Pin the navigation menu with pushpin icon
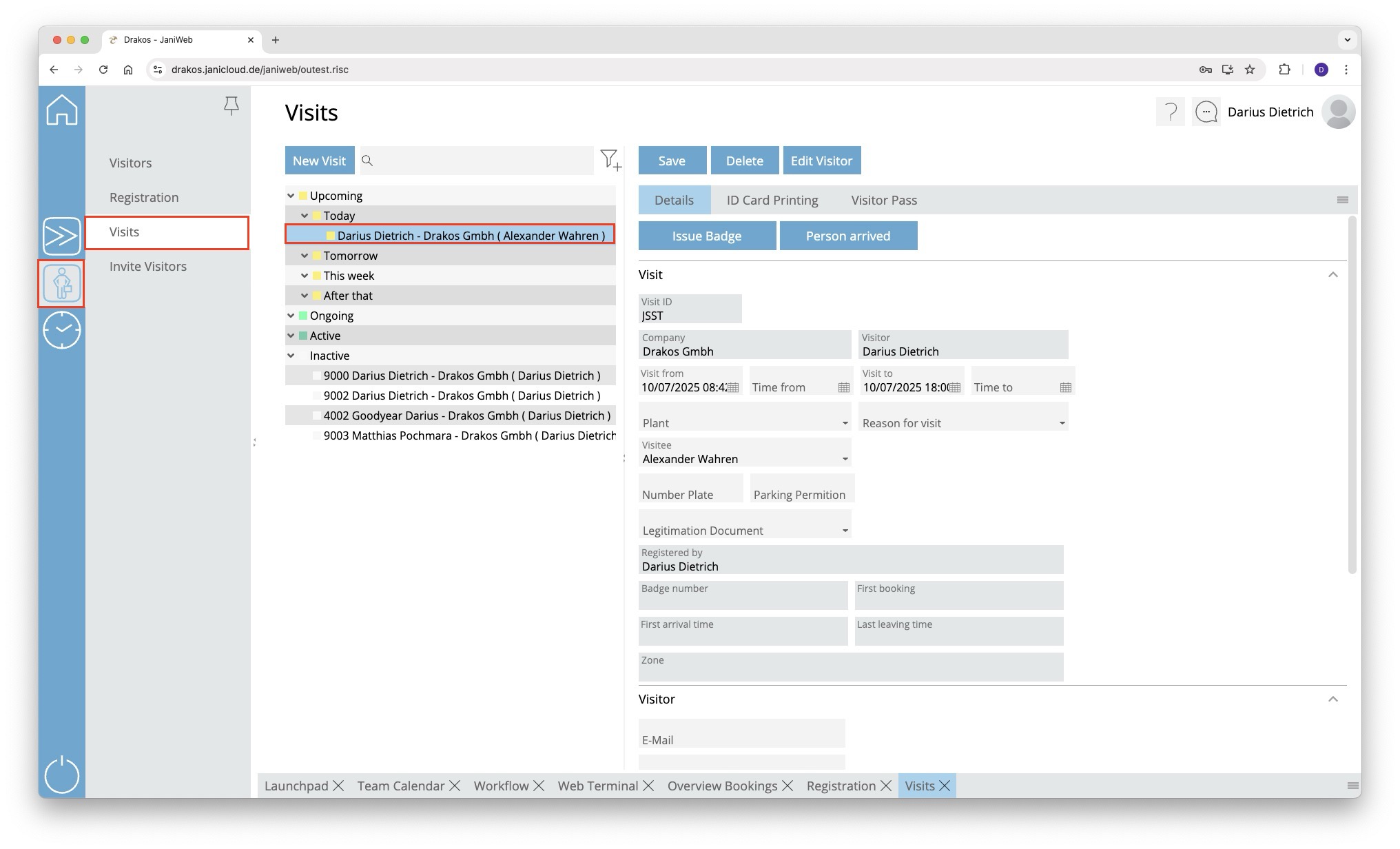 click(x=231, y=105)
